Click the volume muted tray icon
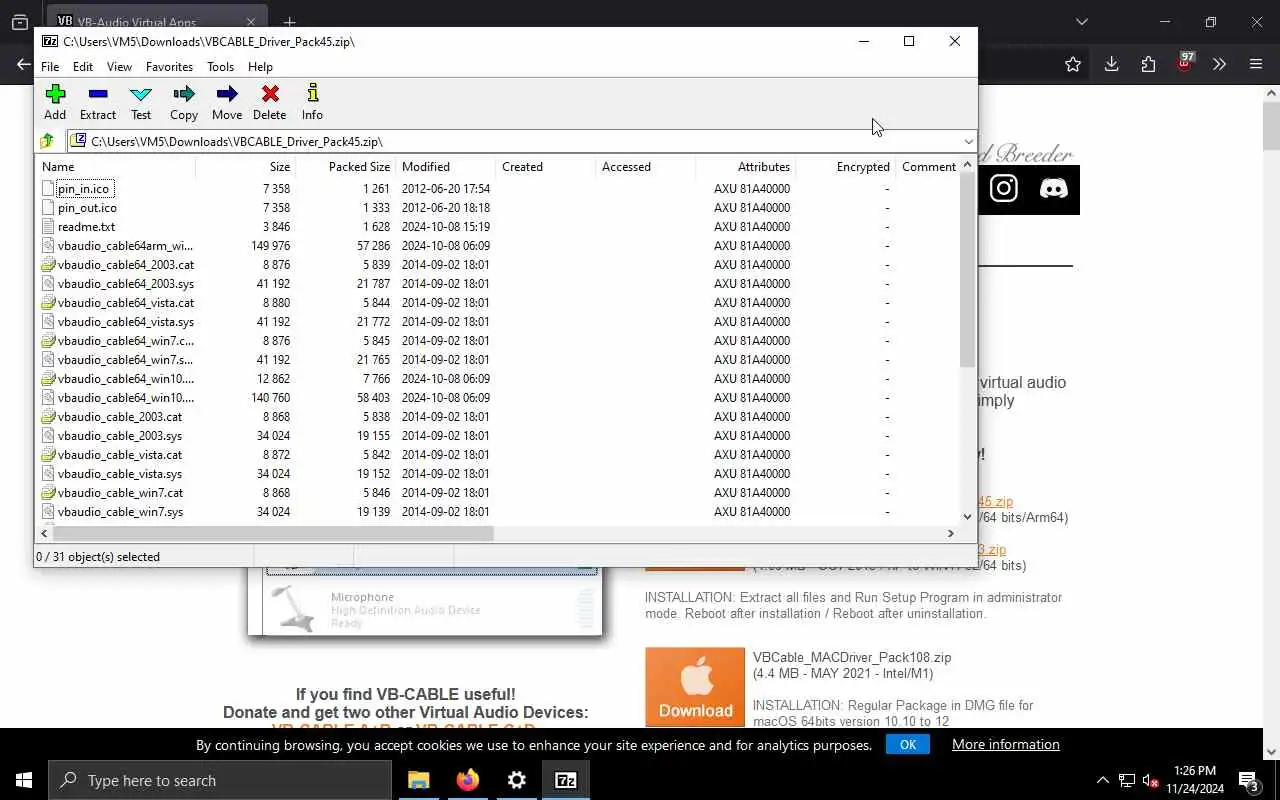1280x800 pixels. click(1150, 780)
